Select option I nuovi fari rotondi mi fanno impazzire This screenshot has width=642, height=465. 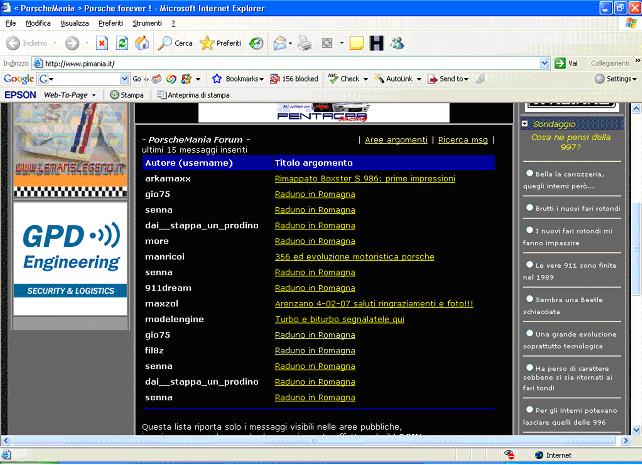pyautogui.click(x=530, y=230)
